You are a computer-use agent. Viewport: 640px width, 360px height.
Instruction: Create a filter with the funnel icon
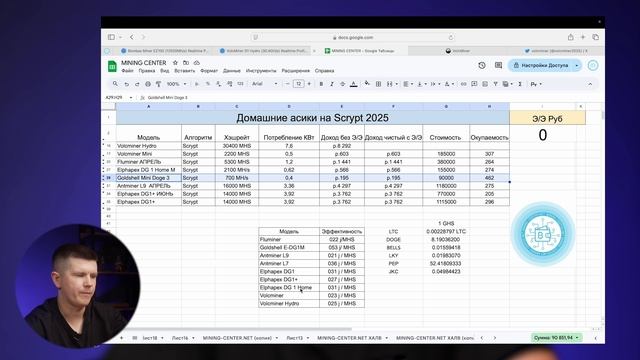pyautogui.click(x=495, y=84)
